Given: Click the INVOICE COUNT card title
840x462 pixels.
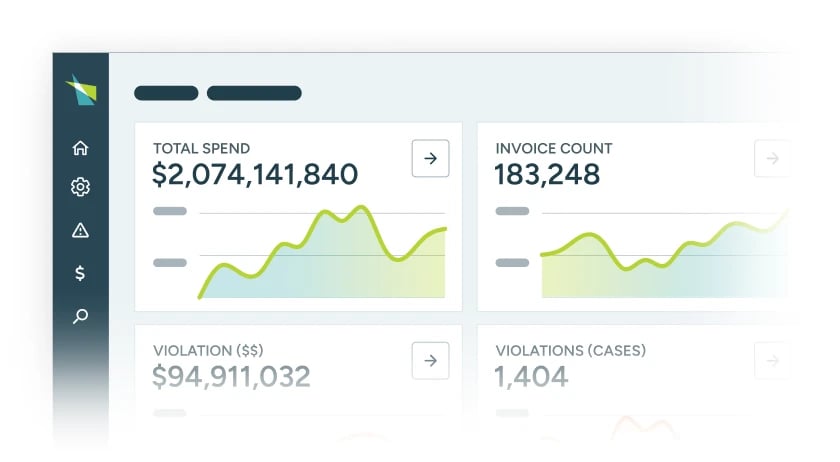Looking at the screenshot, I should (x=554, y=148).
